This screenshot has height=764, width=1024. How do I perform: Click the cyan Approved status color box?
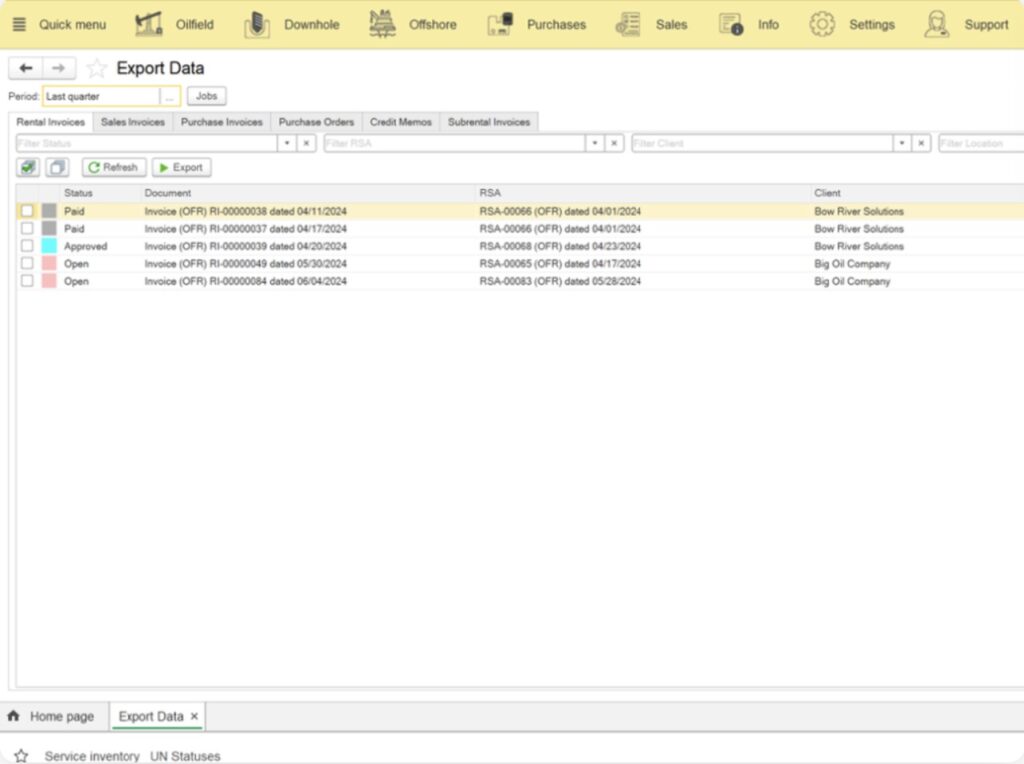click(49, 246)
